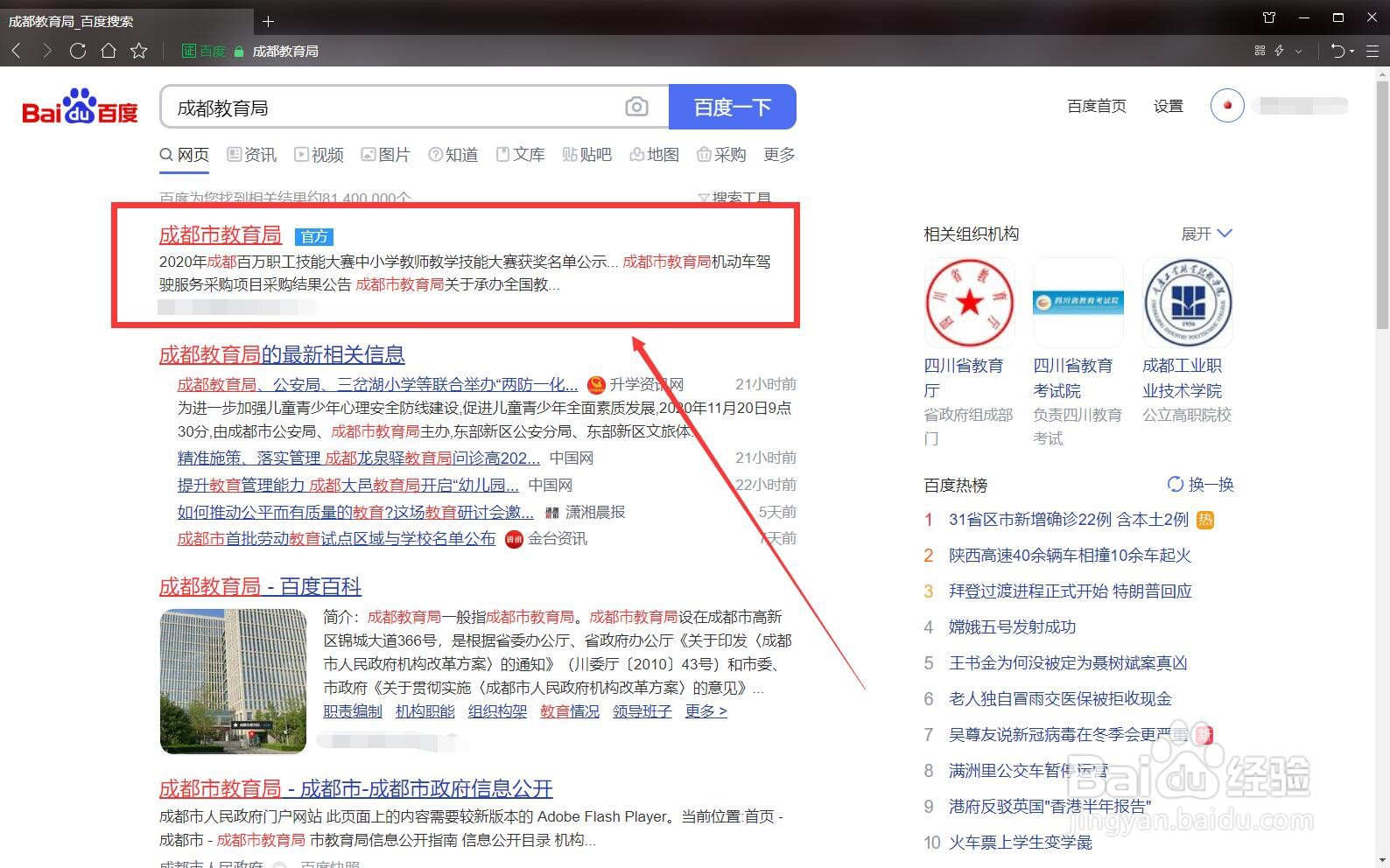Open 搜索工具 filter
Viewport: 1390px width, 868px height.
pos(734,199)
